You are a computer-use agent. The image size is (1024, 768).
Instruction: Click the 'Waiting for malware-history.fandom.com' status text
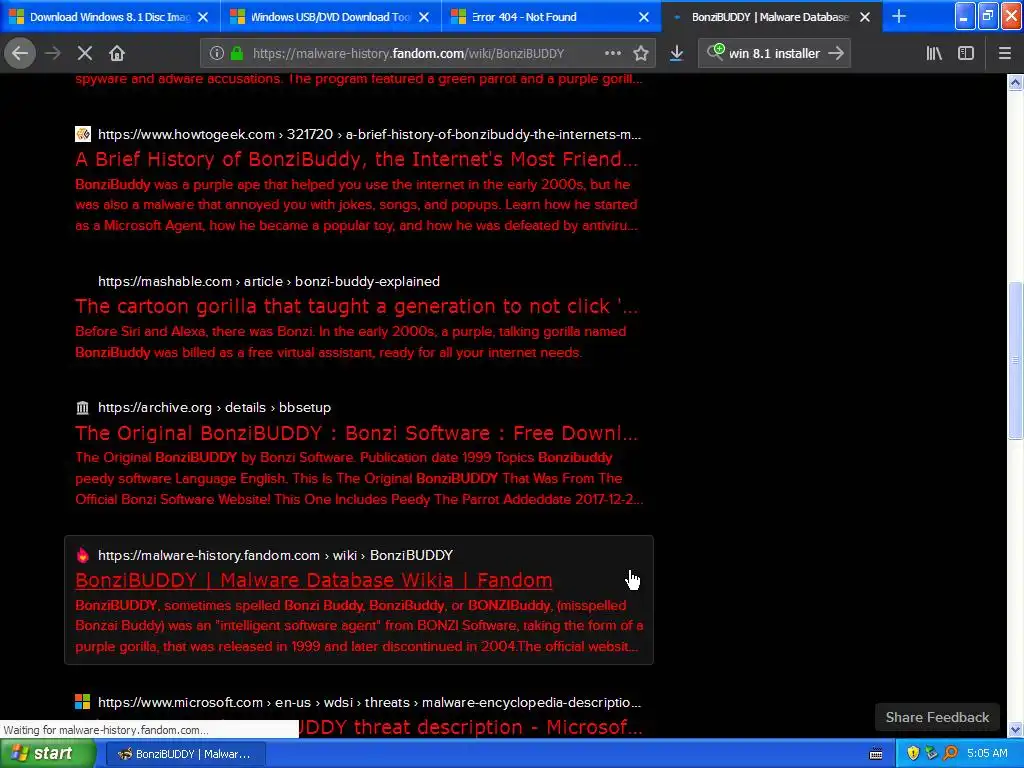[106, 730]
